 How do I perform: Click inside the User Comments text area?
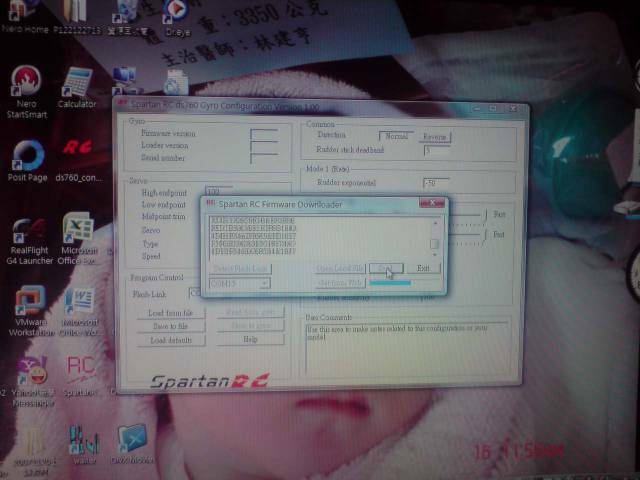(407, 348)
